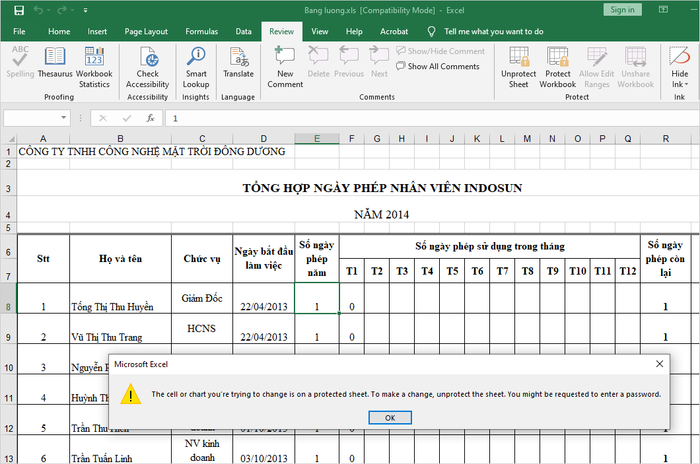The height and width of the screenshot is (464, 700).
Task: Open the File menu
Action: (19, 31)
